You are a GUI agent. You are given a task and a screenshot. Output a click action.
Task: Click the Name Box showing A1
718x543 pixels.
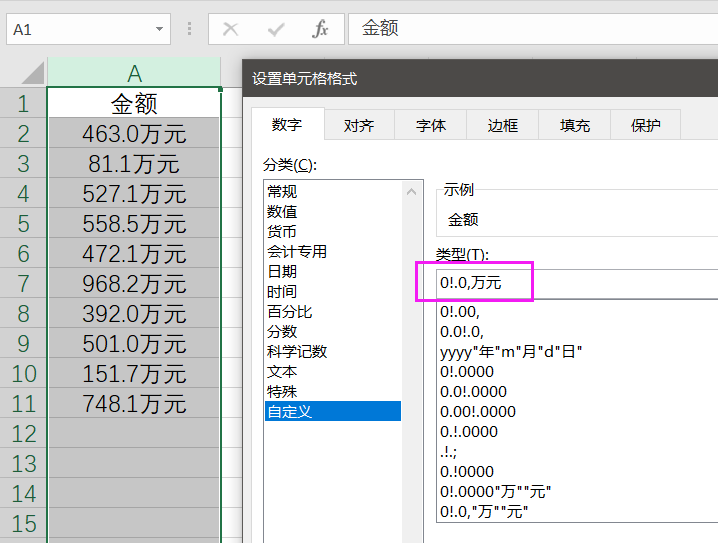pos(88,29)
